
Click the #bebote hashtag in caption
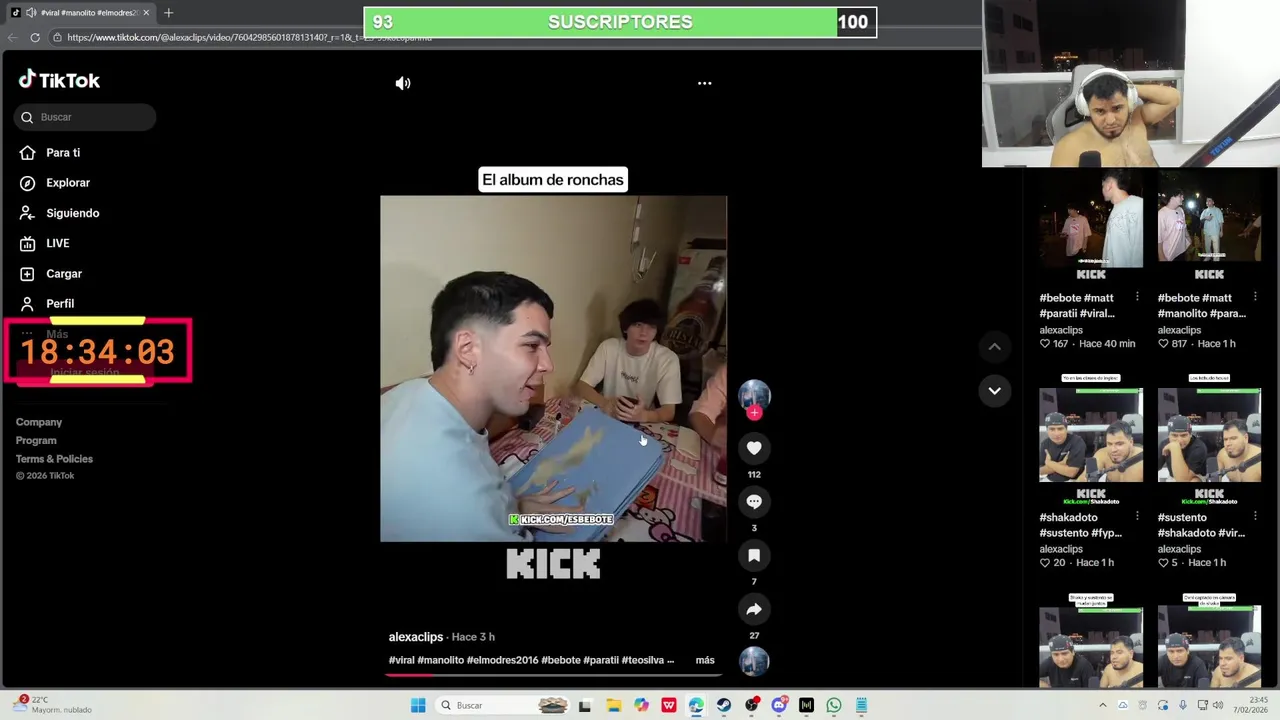[x=561, y=660]
